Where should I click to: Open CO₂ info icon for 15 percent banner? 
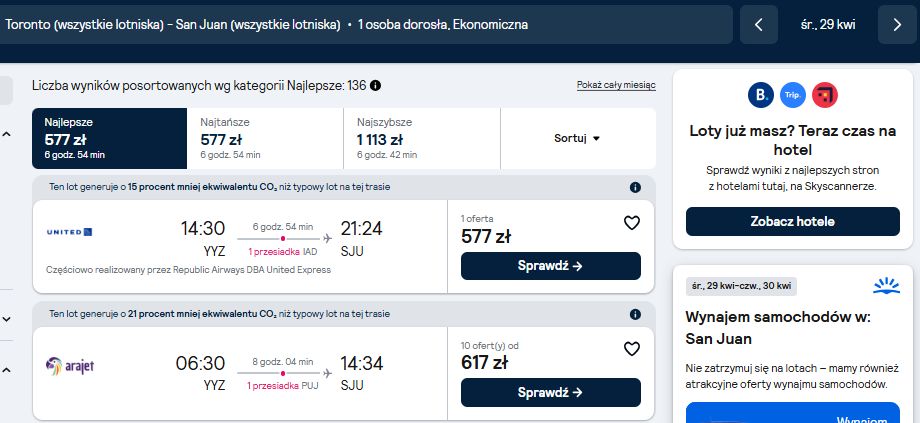tap(635, 188)
